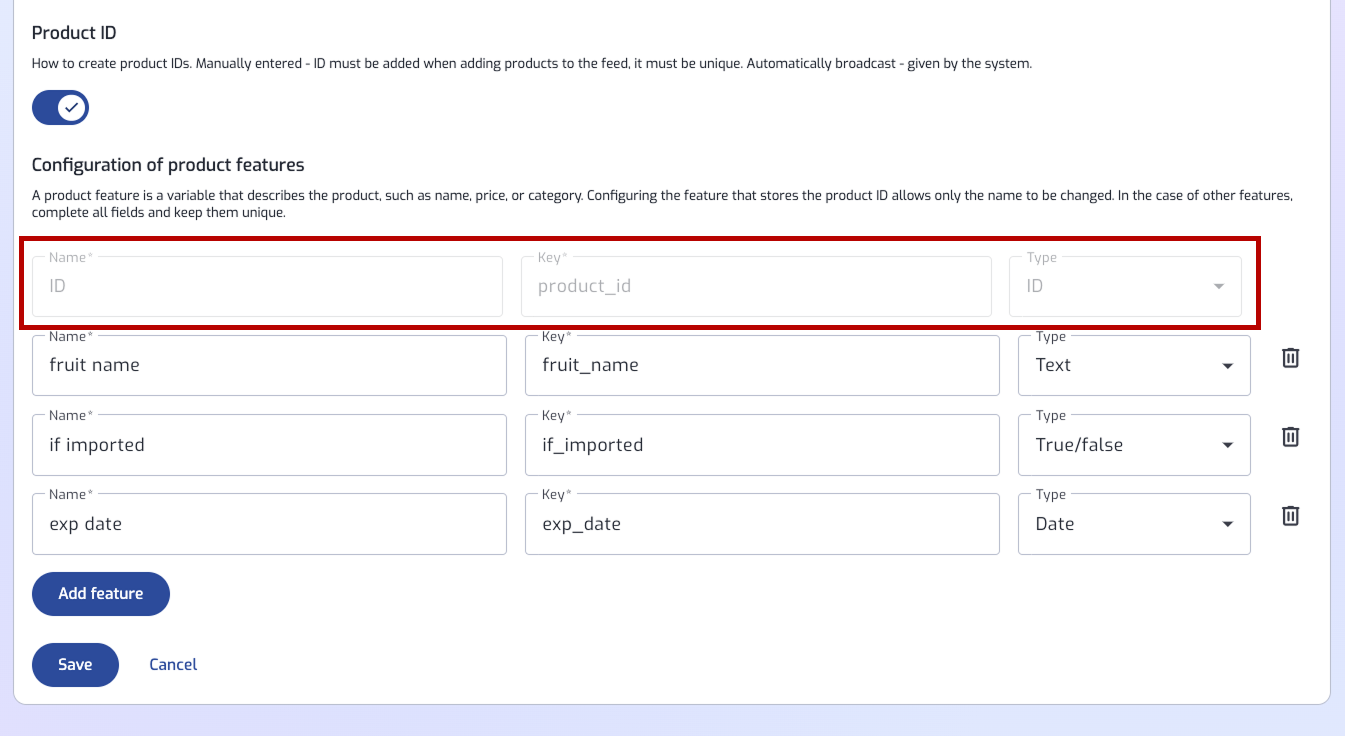Click the product_id Key field
This screenshot has width=1345, height=736.
pos(756,287)
